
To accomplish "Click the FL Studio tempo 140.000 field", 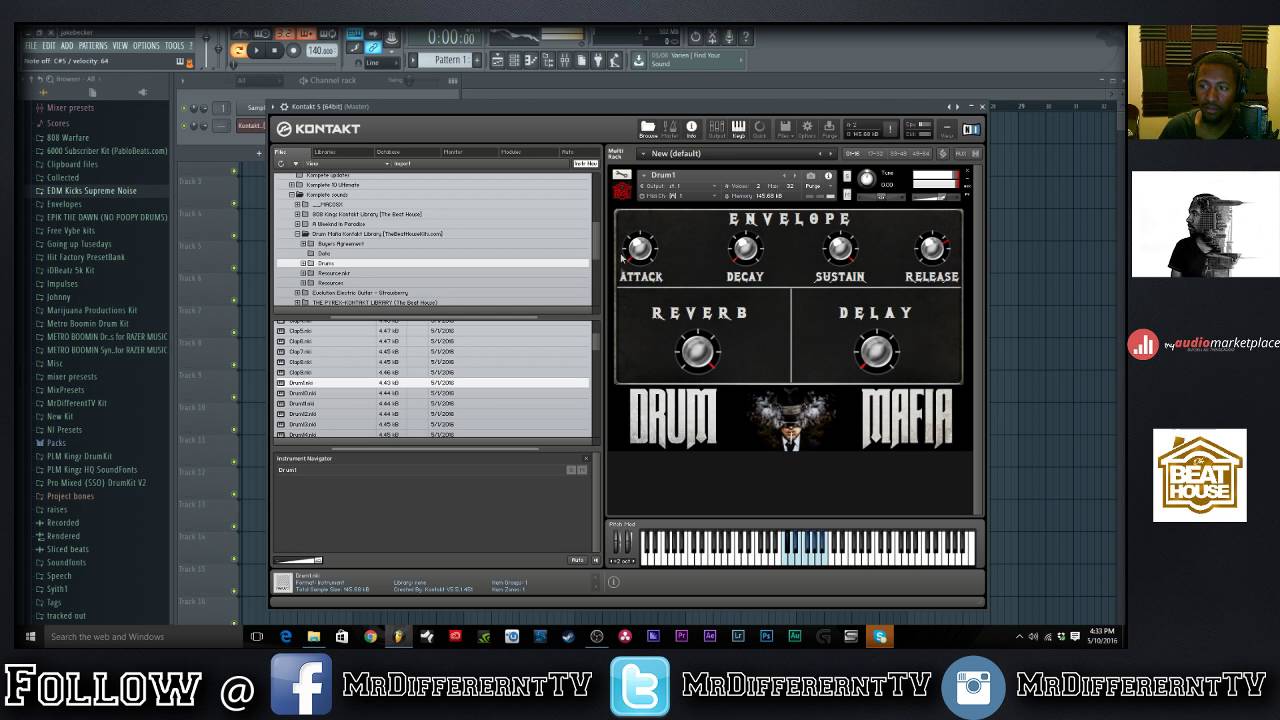I will (322, 50).
